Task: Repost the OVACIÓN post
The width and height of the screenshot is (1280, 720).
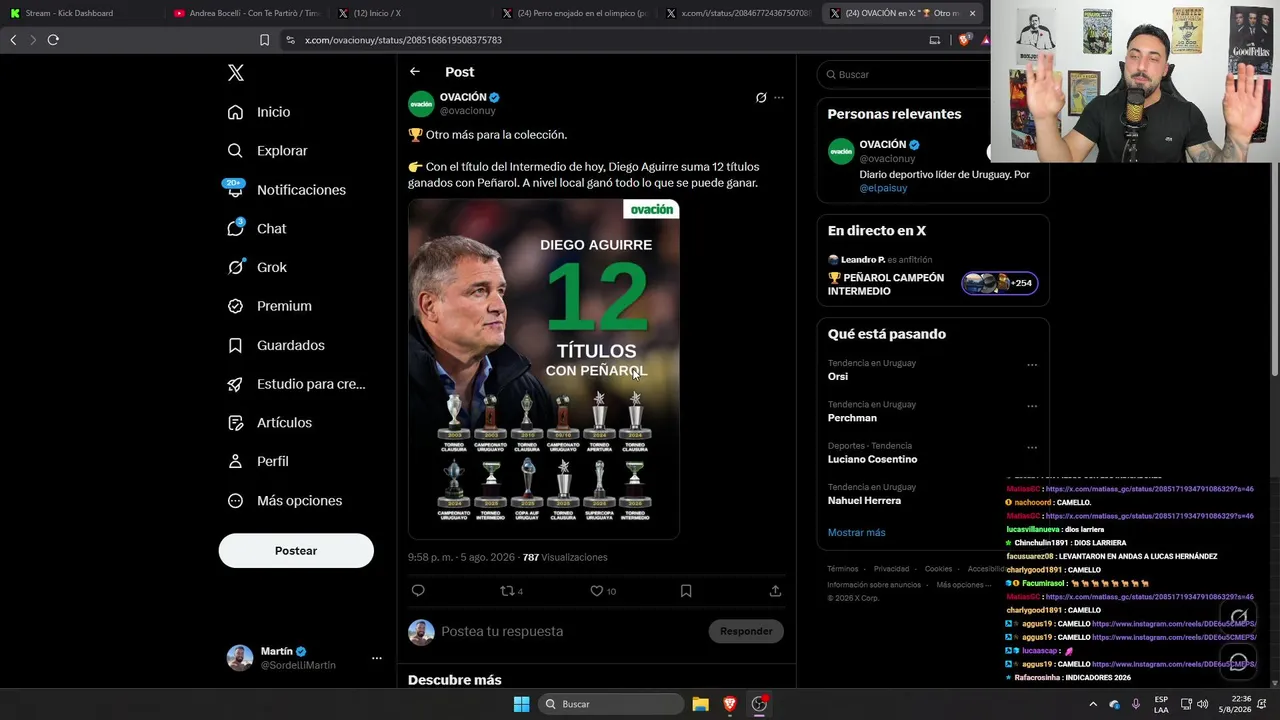Action: coord(511,591)
